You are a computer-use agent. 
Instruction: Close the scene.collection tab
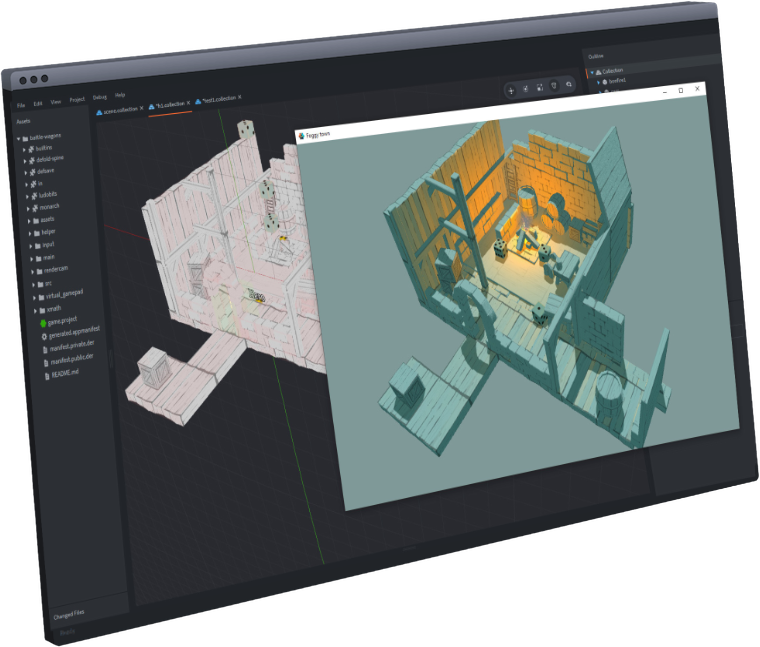click(x=142, y=107)
